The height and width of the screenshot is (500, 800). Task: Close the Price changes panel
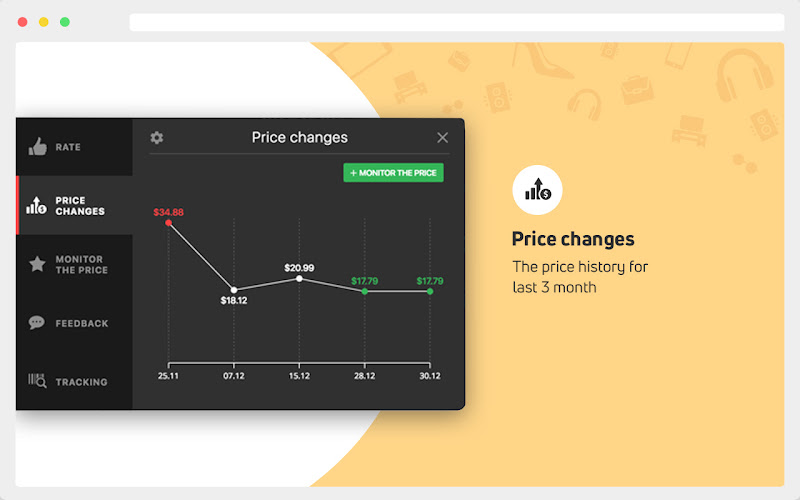click(x=442, y=137)
